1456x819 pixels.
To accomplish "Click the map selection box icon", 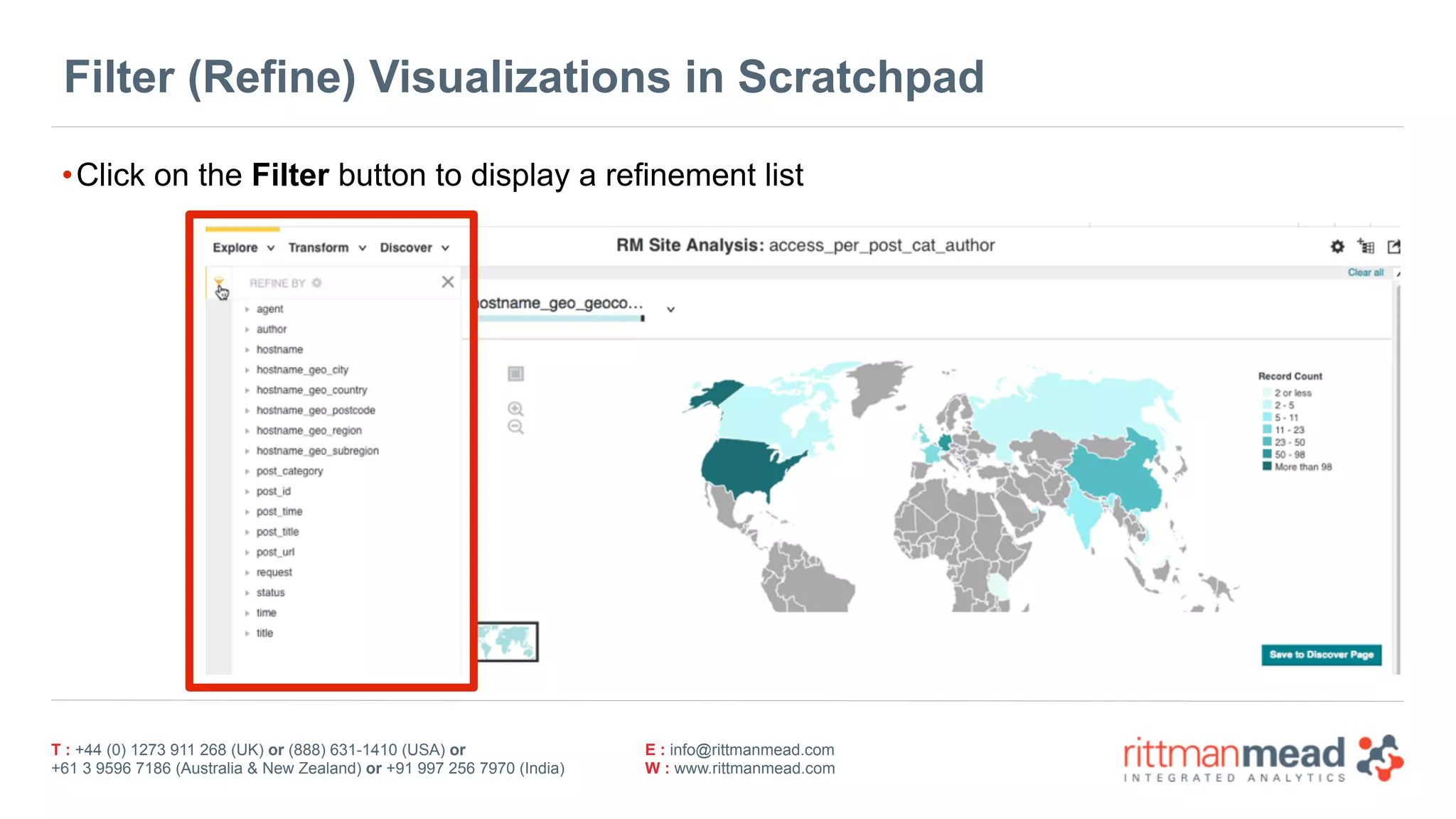I will (516, 374).
